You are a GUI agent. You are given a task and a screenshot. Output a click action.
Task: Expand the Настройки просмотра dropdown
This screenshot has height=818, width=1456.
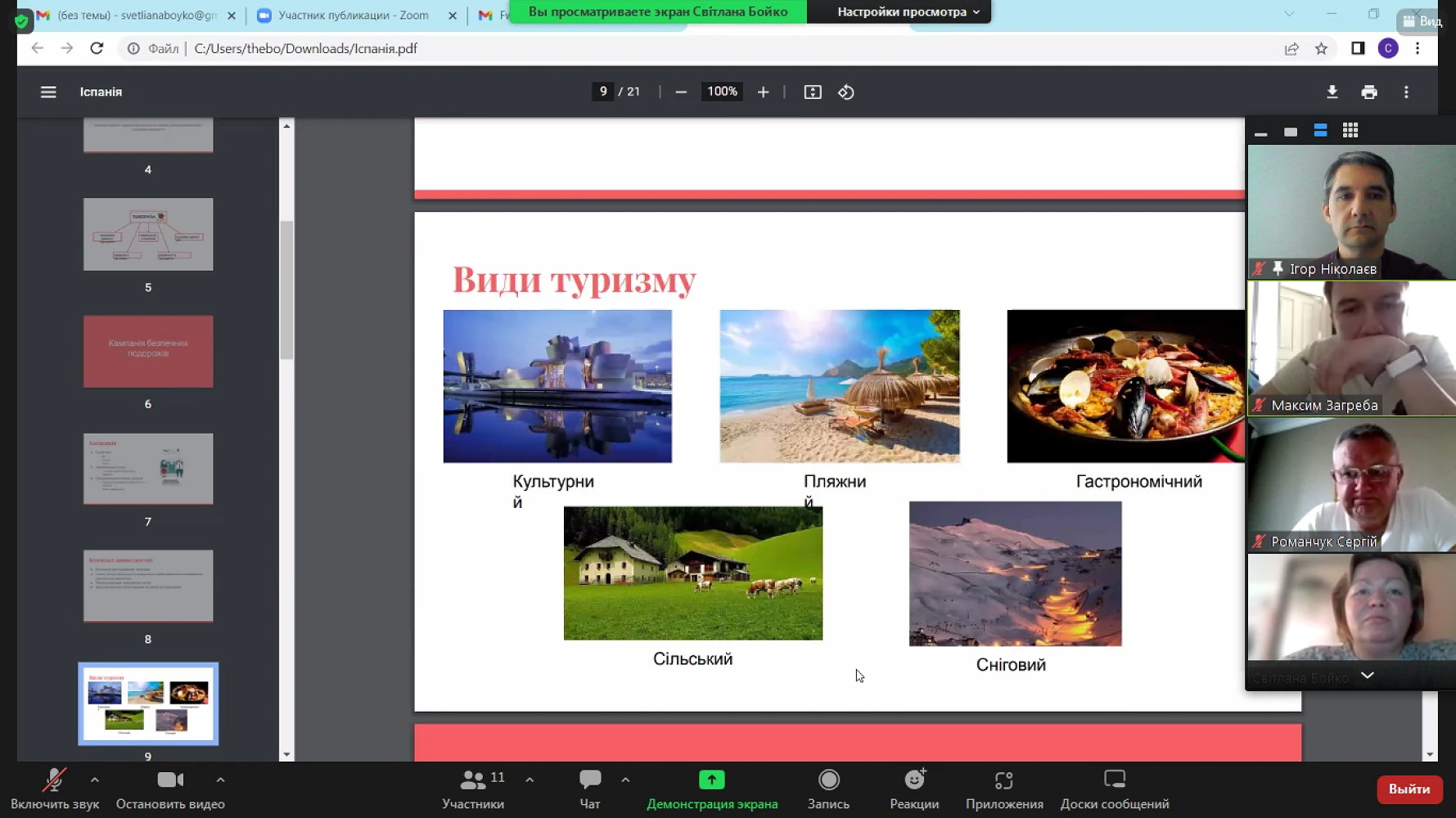point(908,12)
